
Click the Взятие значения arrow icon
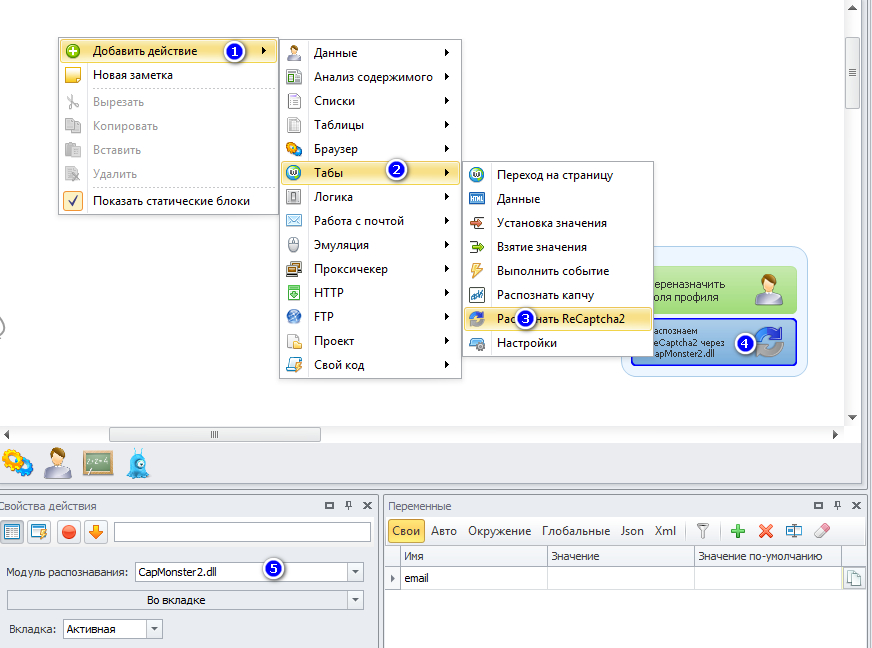pos(477,246)
